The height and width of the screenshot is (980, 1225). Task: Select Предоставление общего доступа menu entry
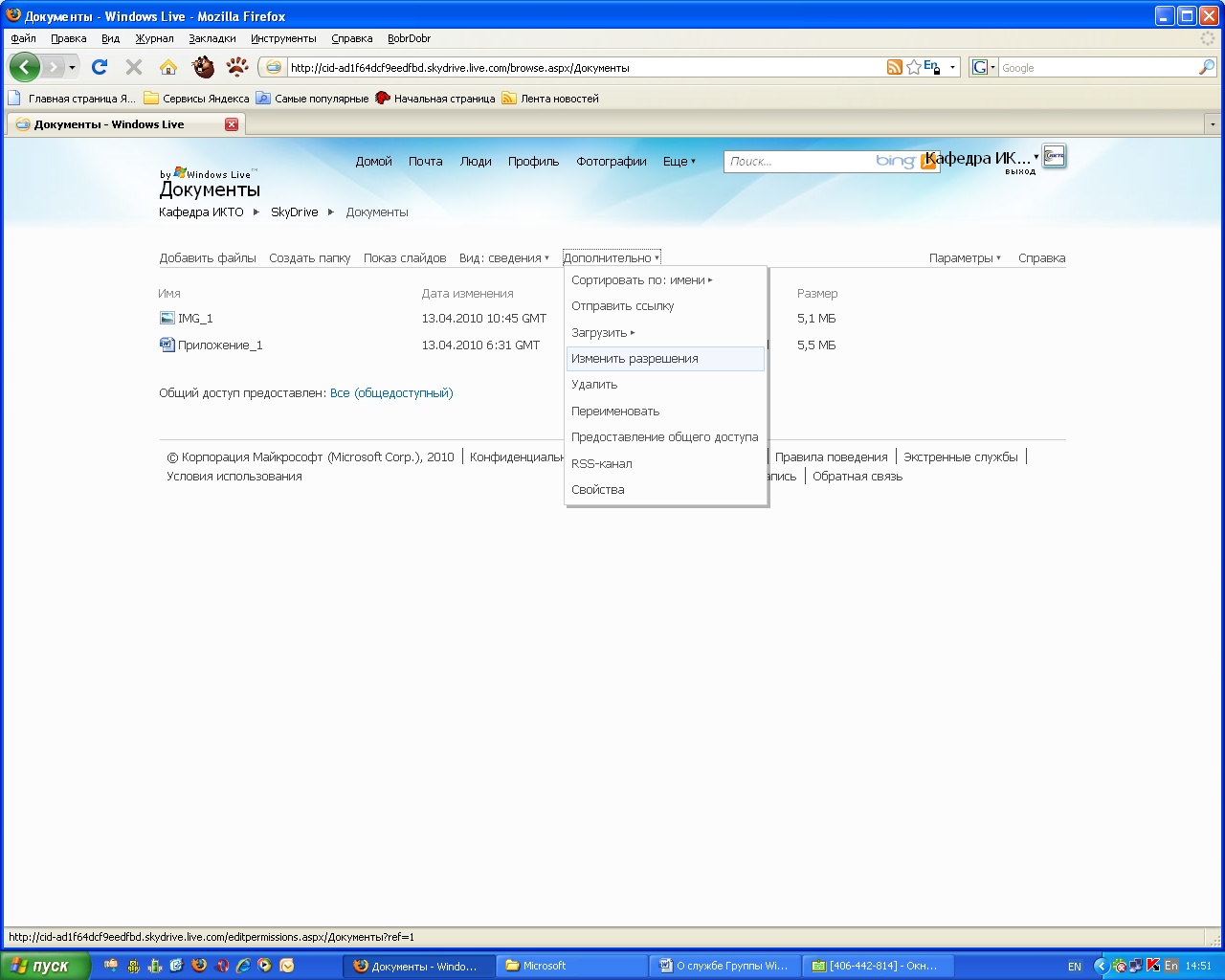pos(666,437)
